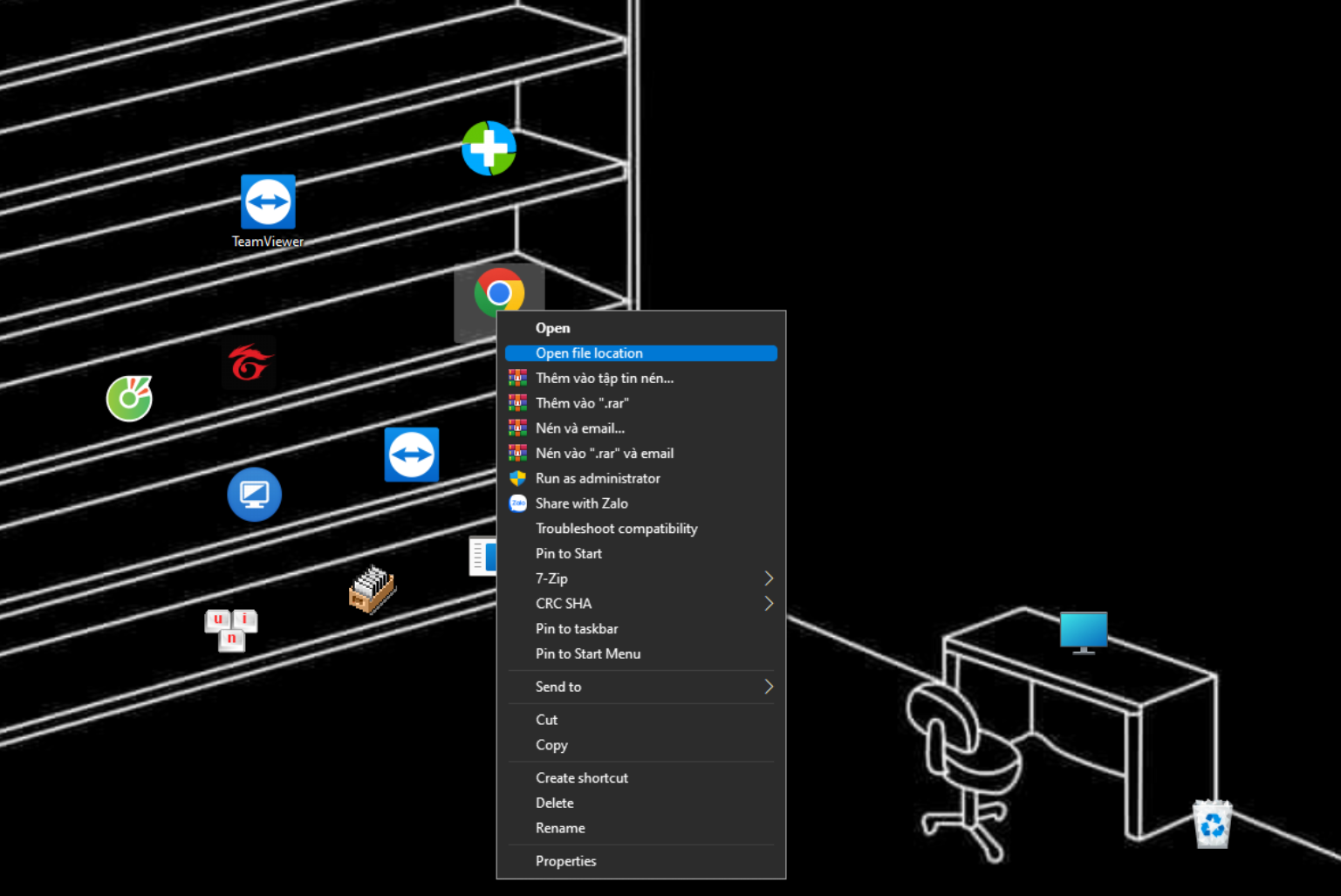Choose Pin to taskbar
The width and height of the screenshot is (1341, 896).
point(577,629)
